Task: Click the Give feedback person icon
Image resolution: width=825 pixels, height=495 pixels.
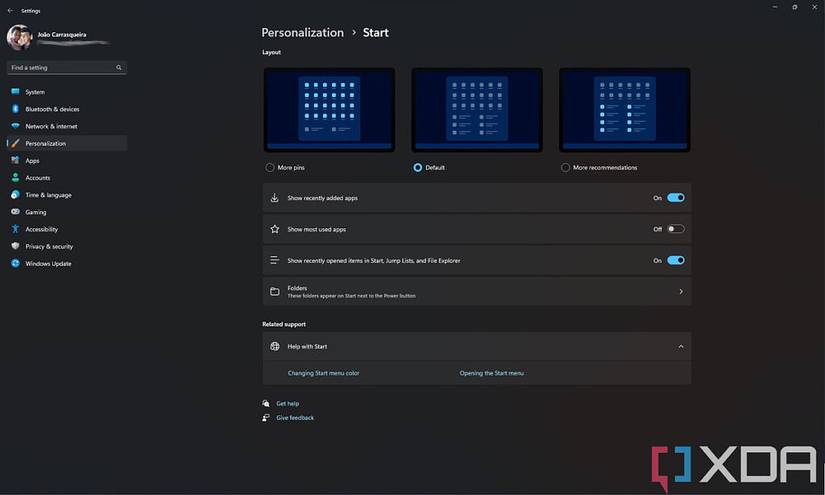Action: pyautogui.click(x=266, y=418)
